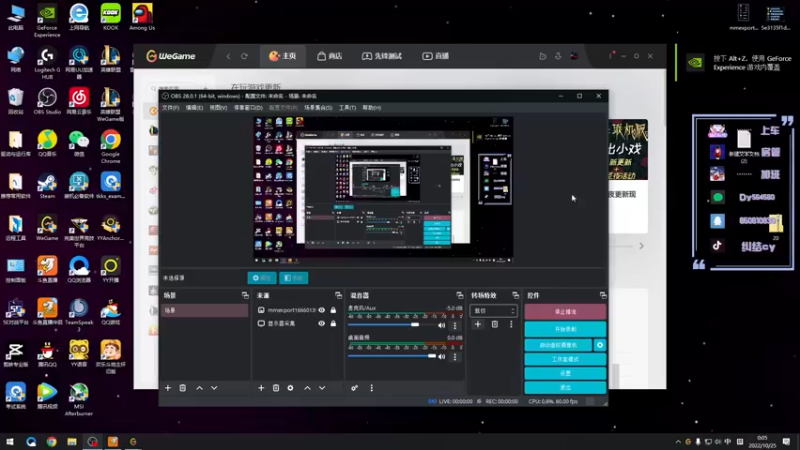This screenshot has height=450, width=800.
Task: Select the scene entry in the Scenes list
Action: (205, 310)
